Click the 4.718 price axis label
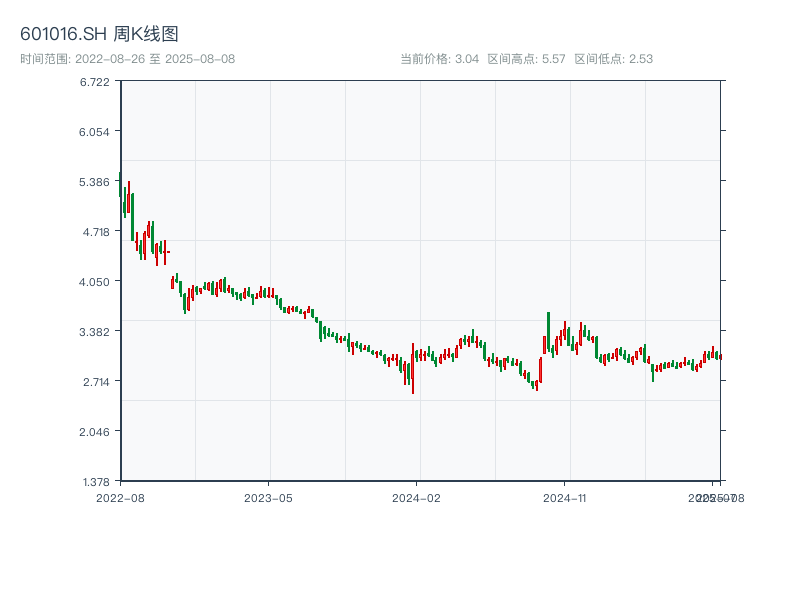The height and width of the screenshot is (600, 800). click(x=96, y=231)
